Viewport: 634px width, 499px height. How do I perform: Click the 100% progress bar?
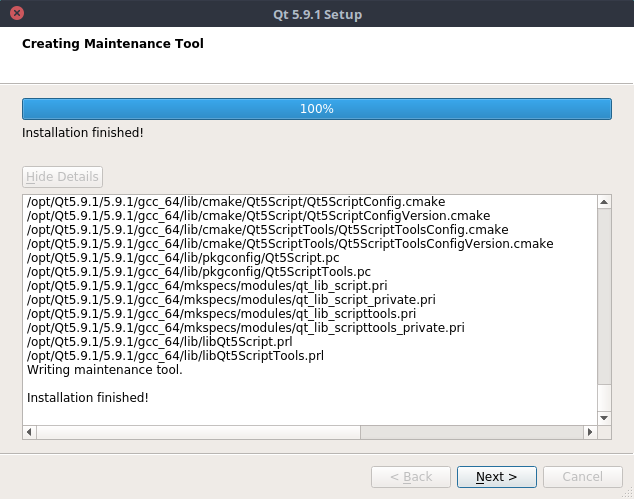coord(316,108)
